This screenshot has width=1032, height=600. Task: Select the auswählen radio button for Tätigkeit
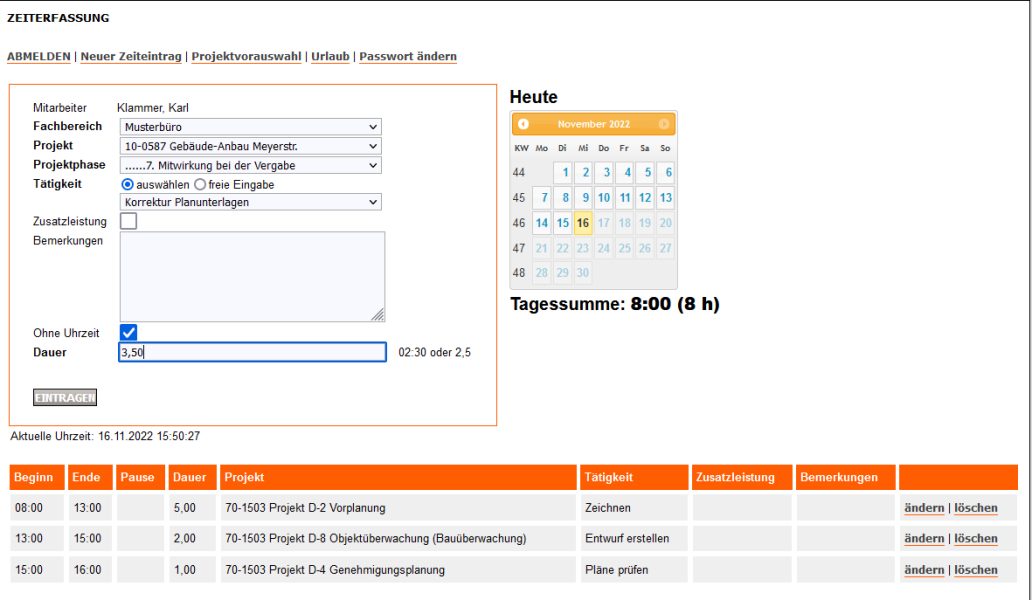(x=127, y=184)
